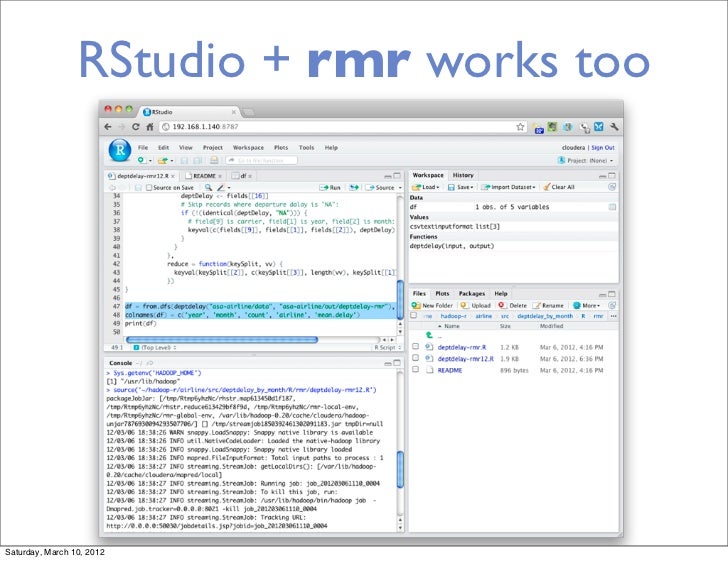The width and height of the screenshot is (728, 561).
Task: Click the Clear All workspace button
Action: click(x=559, y=187)
